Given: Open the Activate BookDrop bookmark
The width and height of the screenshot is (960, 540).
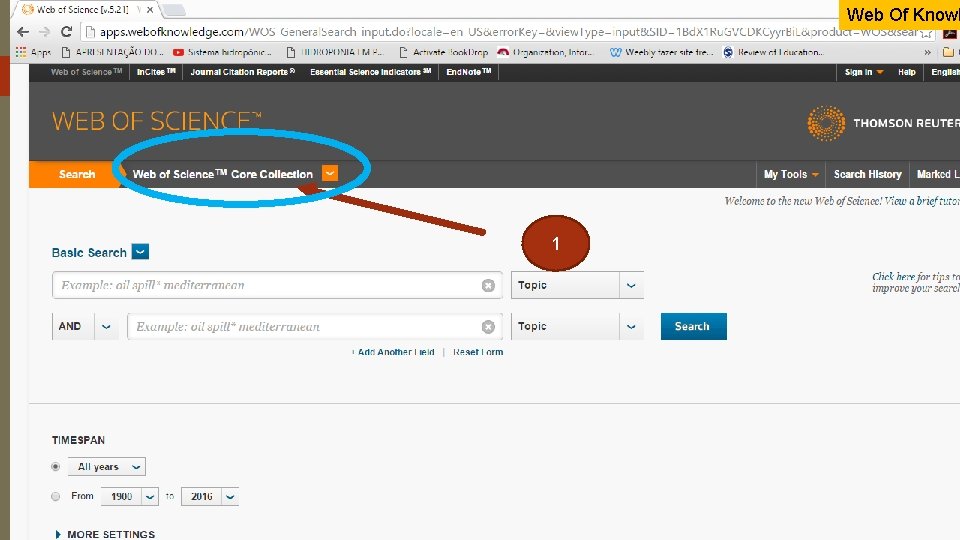Looking at the screenshot, I should 443,53.
